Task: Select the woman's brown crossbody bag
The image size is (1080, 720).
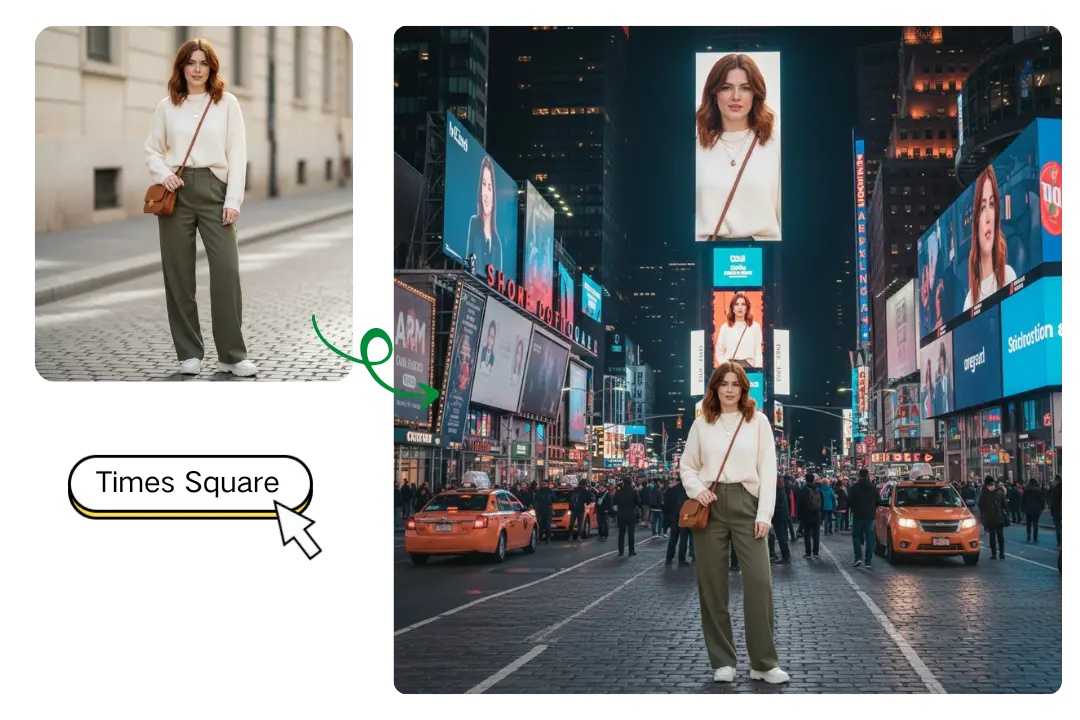Action: (x=696, y=512)
